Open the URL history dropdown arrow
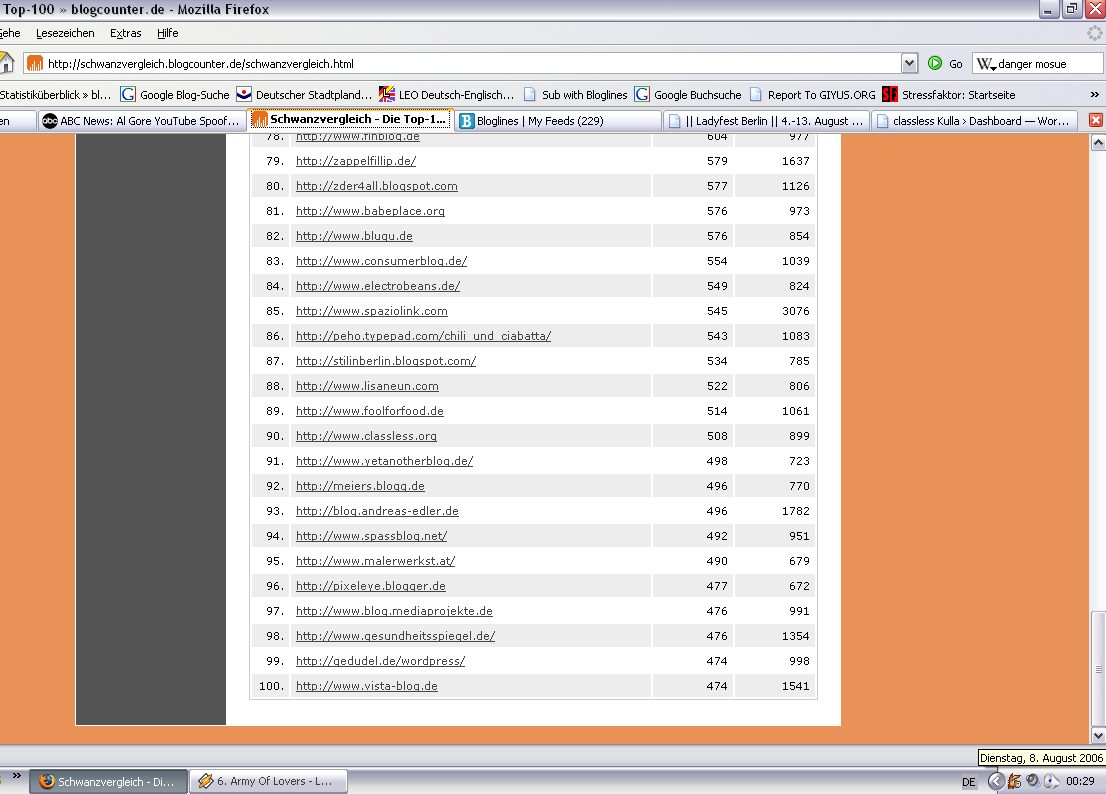Image resolution: width=1106 pixels, height=794 pixels. (x=909, y=64)
